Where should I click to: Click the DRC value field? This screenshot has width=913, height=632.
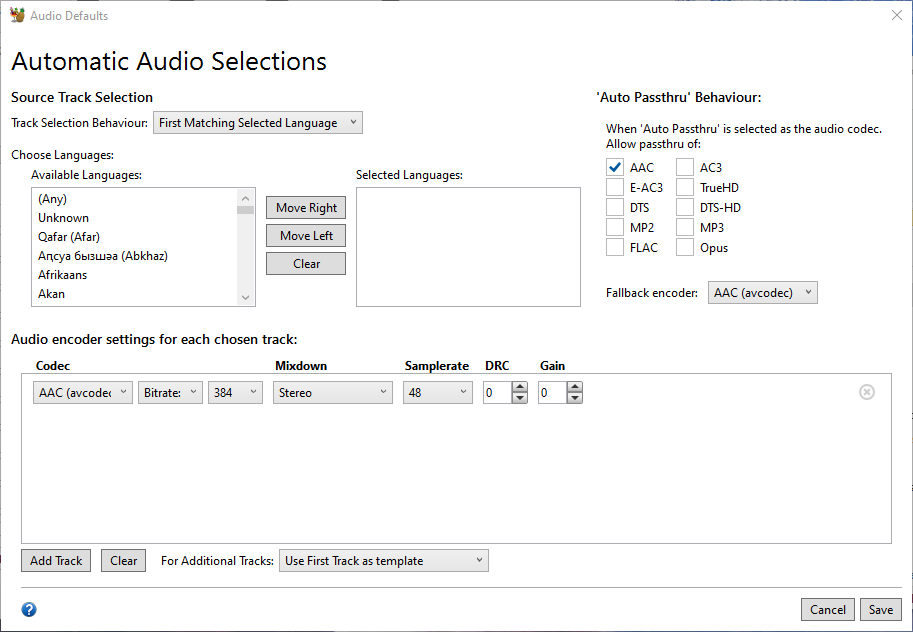[498, 393]
